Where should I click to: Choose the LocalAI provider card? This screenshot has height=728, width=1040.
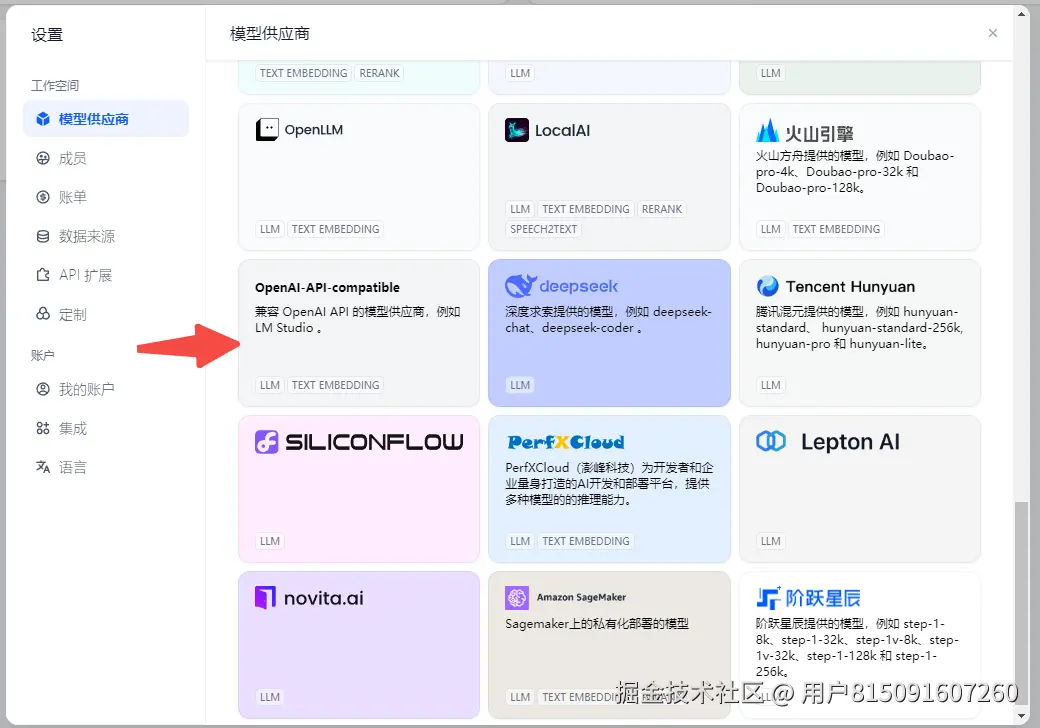click(609, 176)
